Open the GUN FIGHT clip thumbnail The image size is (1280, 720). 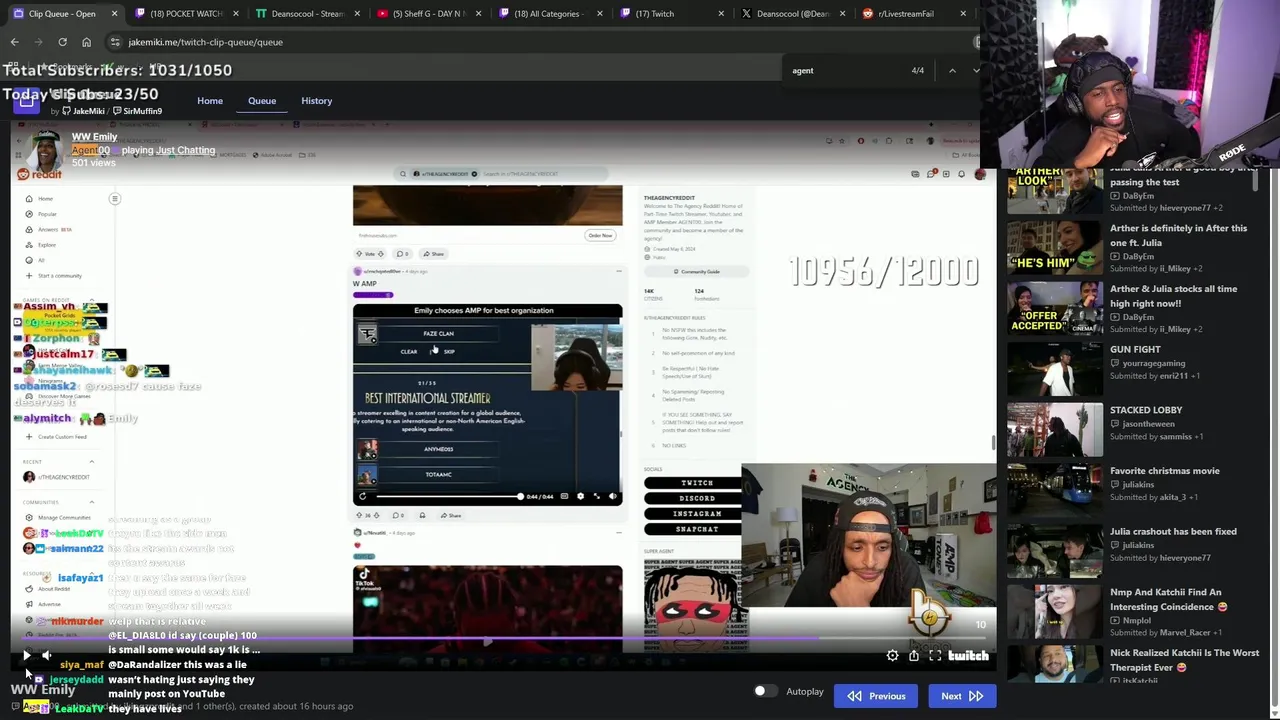click(1055, 369)
